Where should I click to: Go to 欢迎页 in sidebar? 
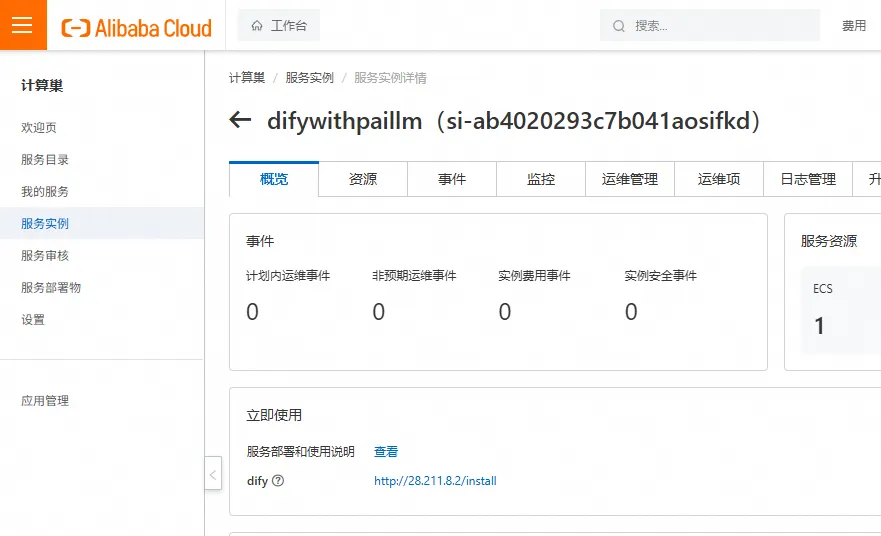coord(39,128)
